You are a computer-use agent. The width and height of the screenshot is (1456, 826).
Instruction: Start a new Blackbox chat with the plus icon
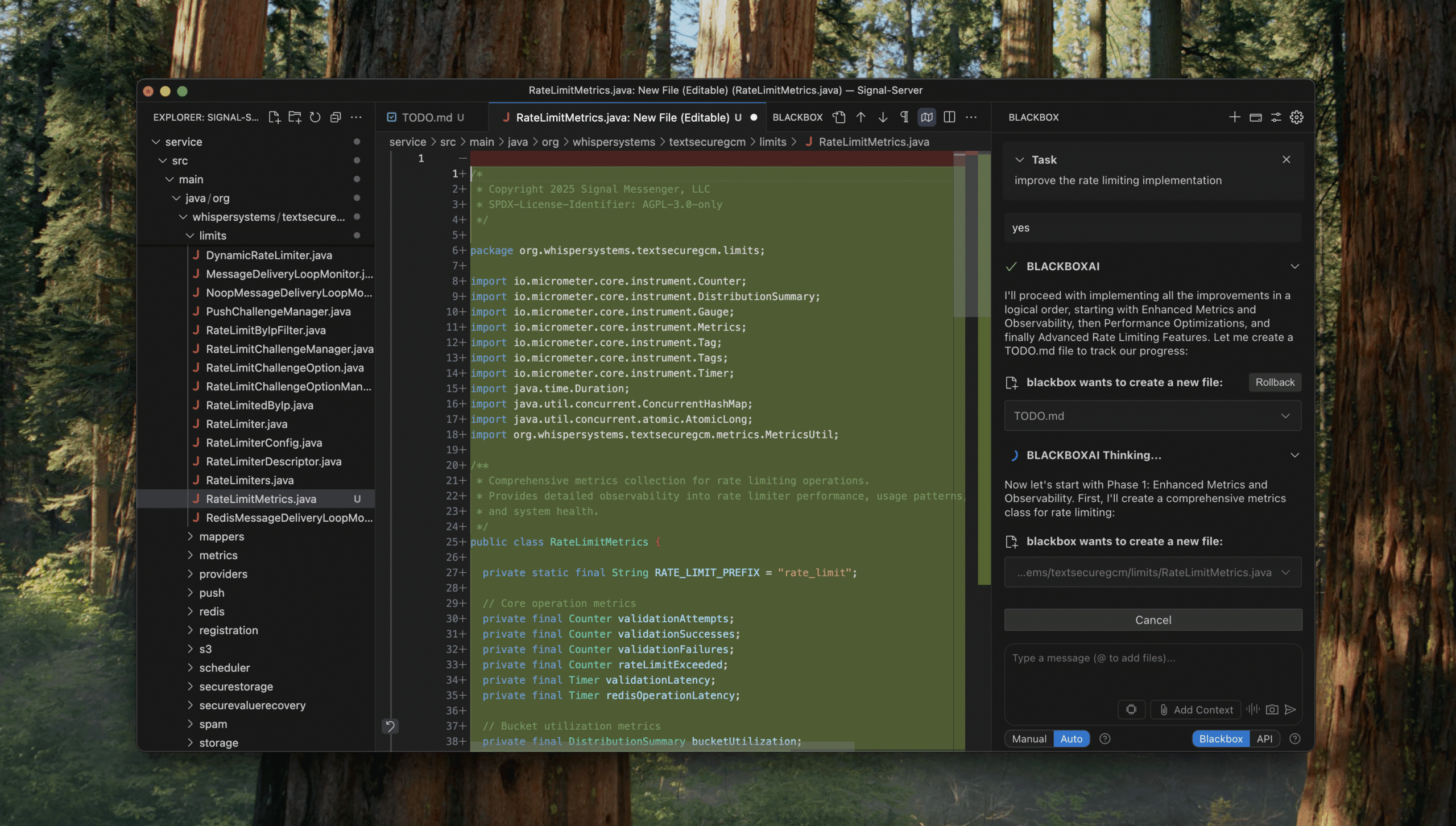[1234, 117]
